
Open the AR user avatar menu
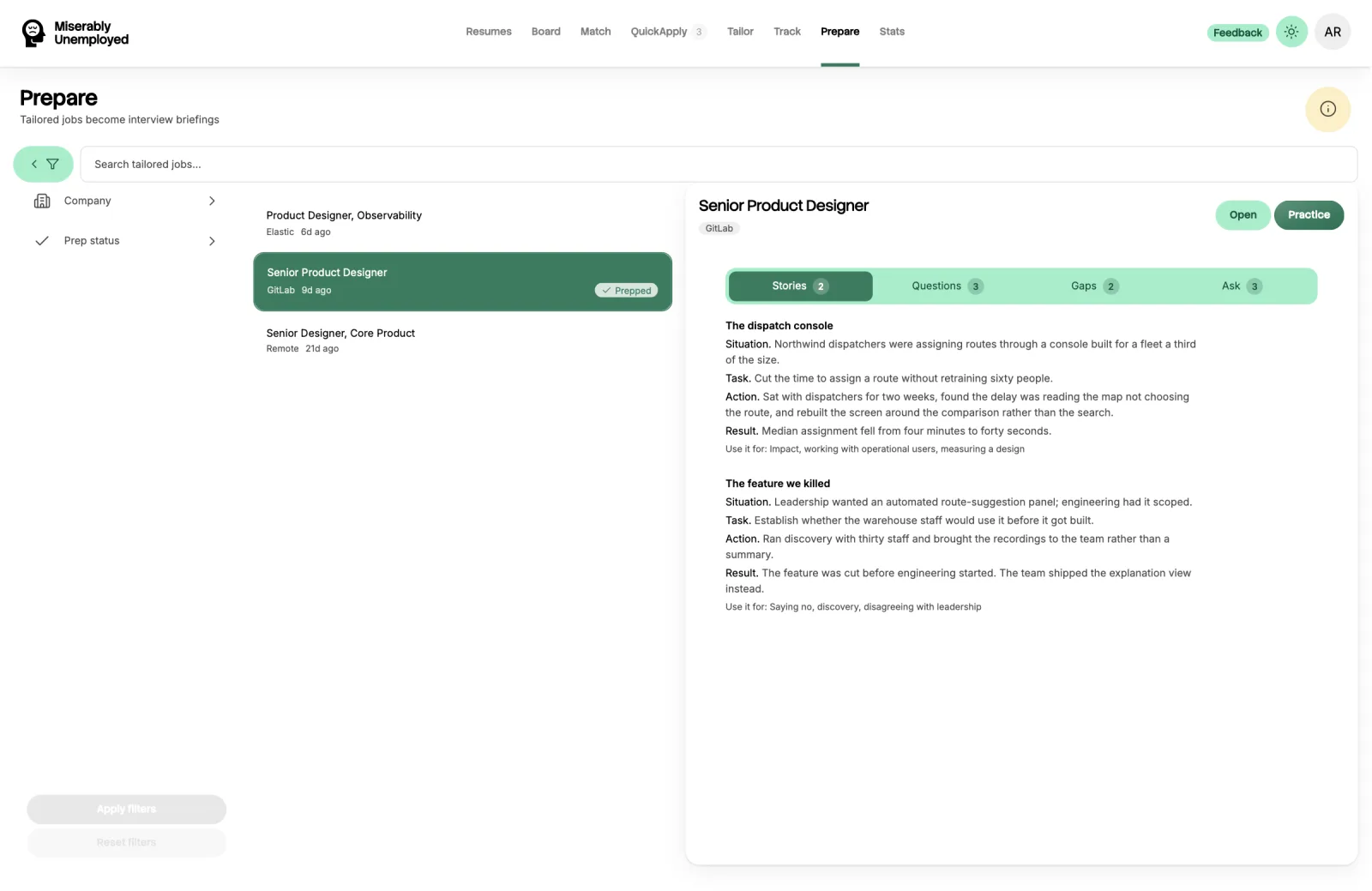[x=1332, y=32]
